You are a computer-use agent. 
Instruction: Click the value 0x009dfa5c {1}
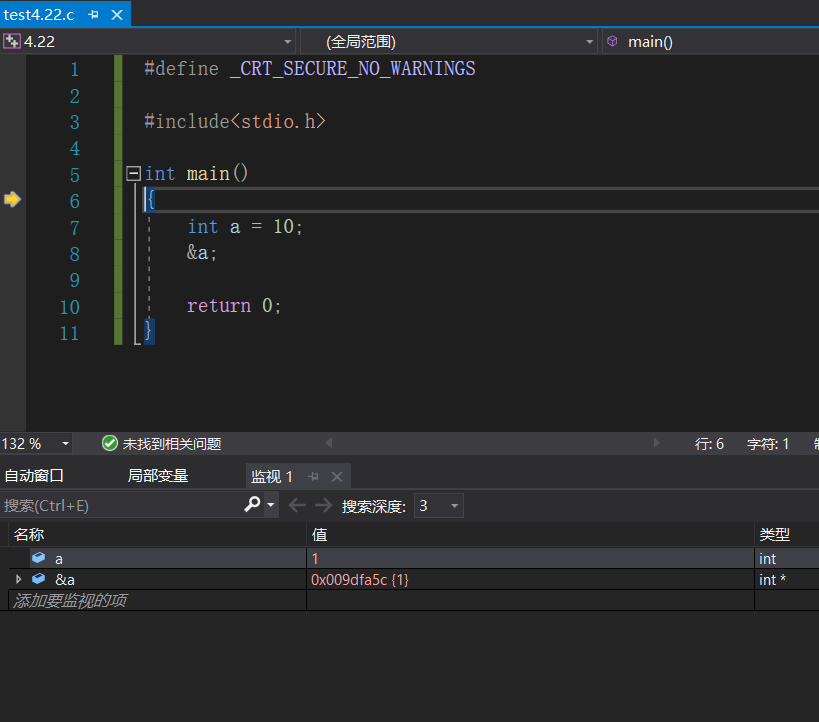click(360, 580)
